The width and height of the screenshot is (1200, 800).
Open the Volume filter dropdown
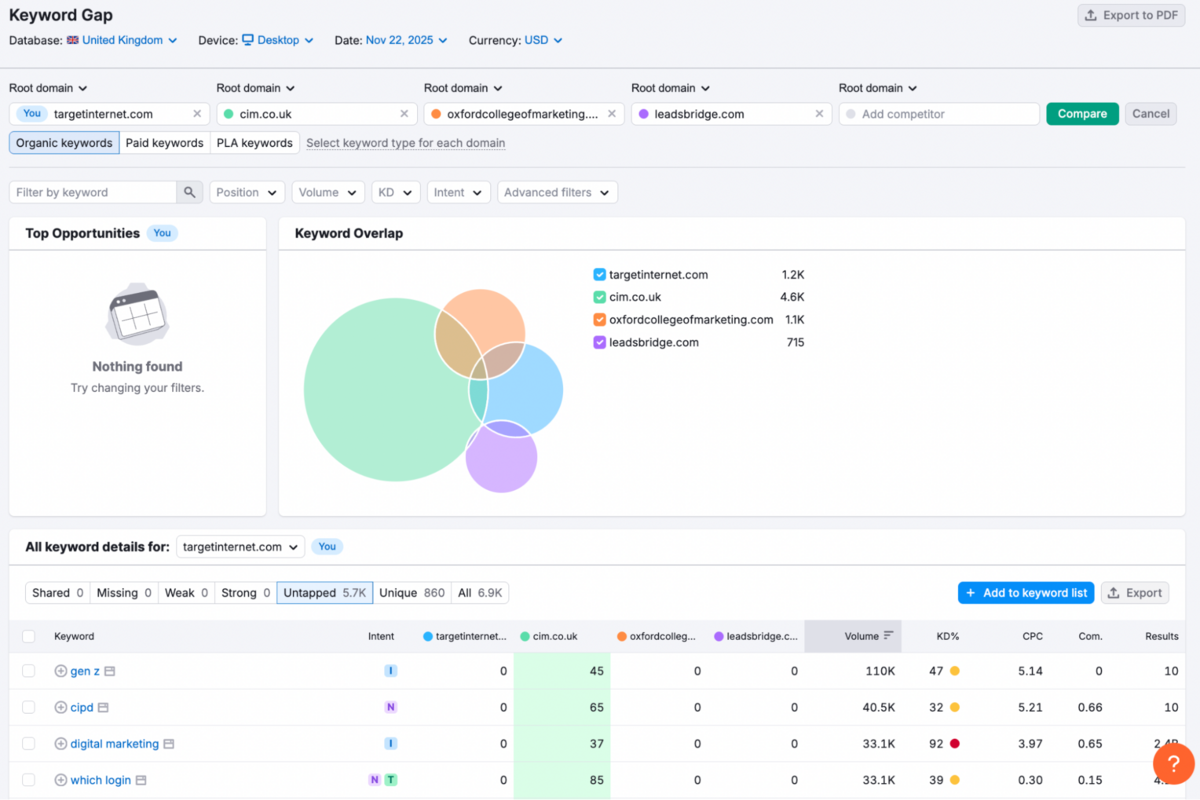coord(328,192)
